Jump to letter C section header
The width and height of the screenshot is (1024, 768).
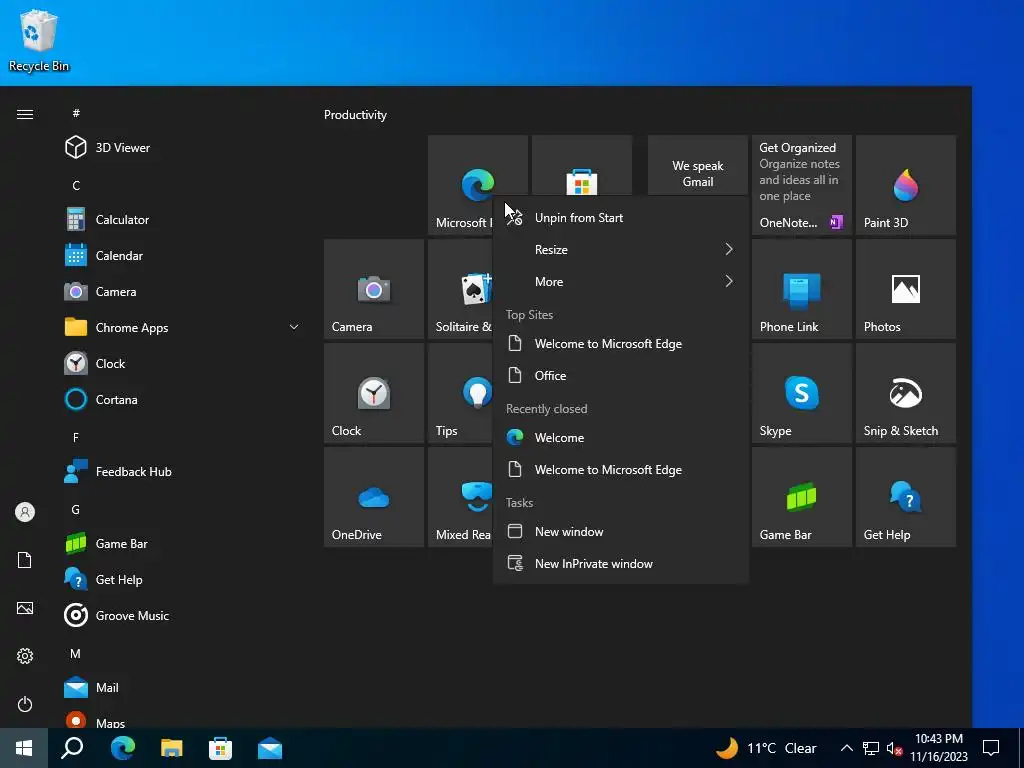coord(76,185)
